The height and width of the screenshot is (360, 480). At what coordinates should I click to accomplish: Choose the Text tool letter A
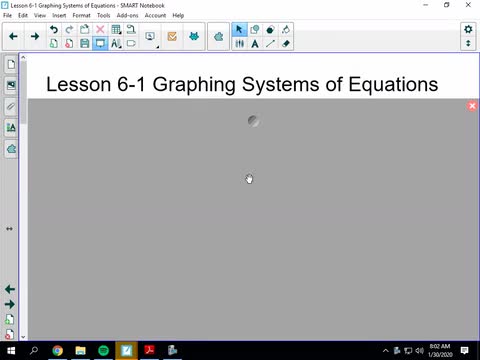(255, 43)
